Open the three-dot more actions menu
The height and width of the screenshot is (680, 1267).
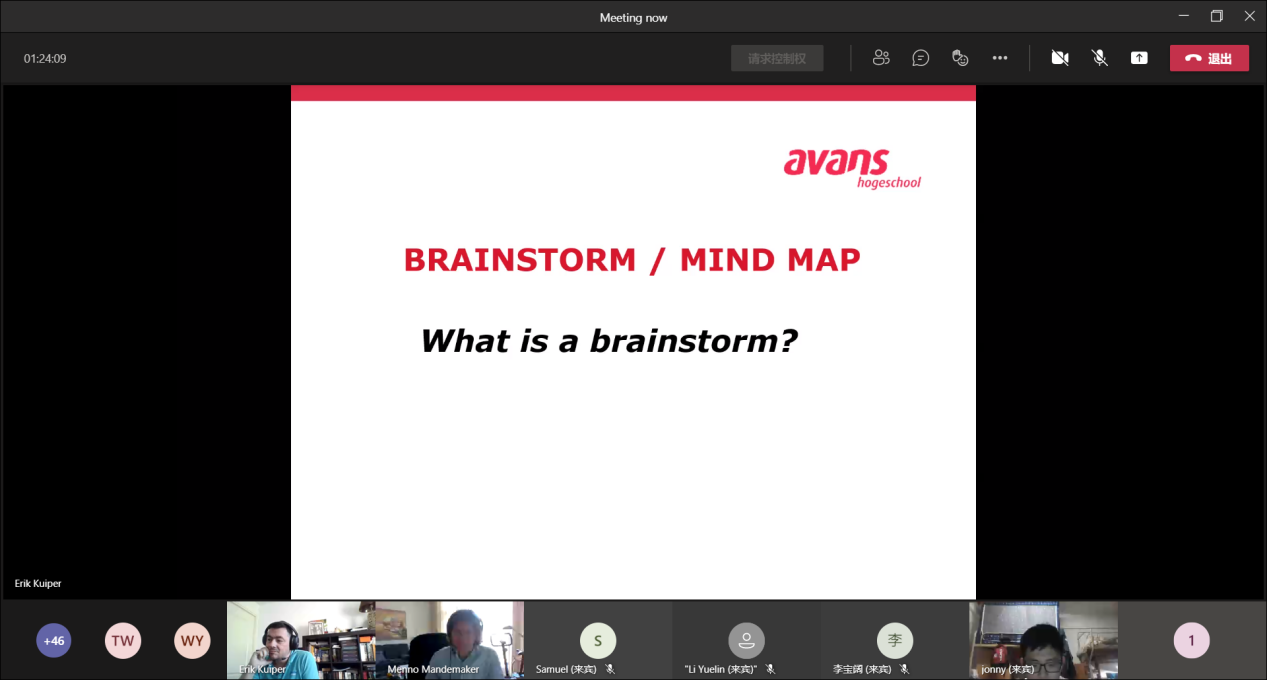[1000, 58]
